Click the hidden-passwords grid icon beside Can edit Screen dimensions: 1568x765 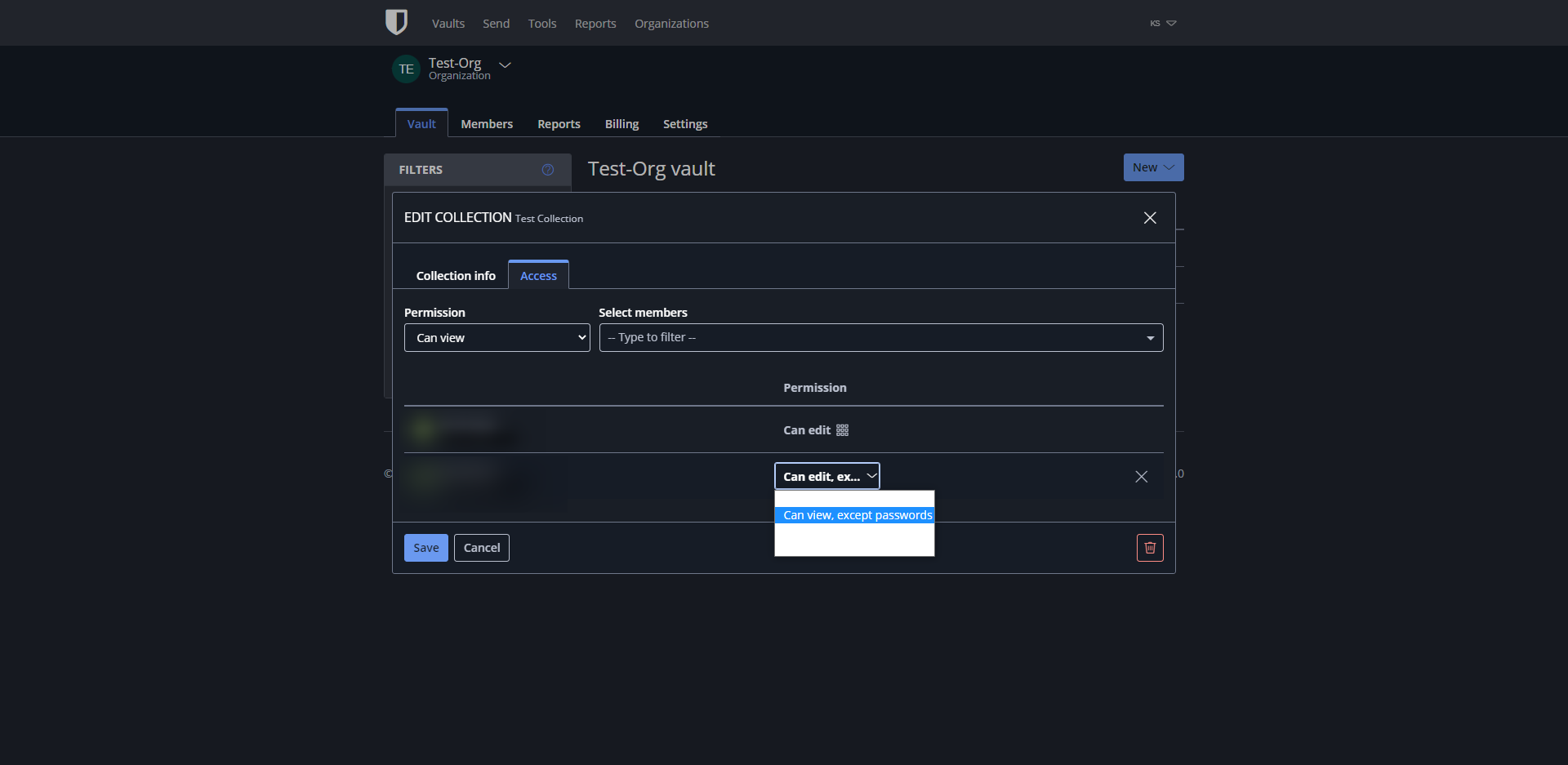pos(842,429)
